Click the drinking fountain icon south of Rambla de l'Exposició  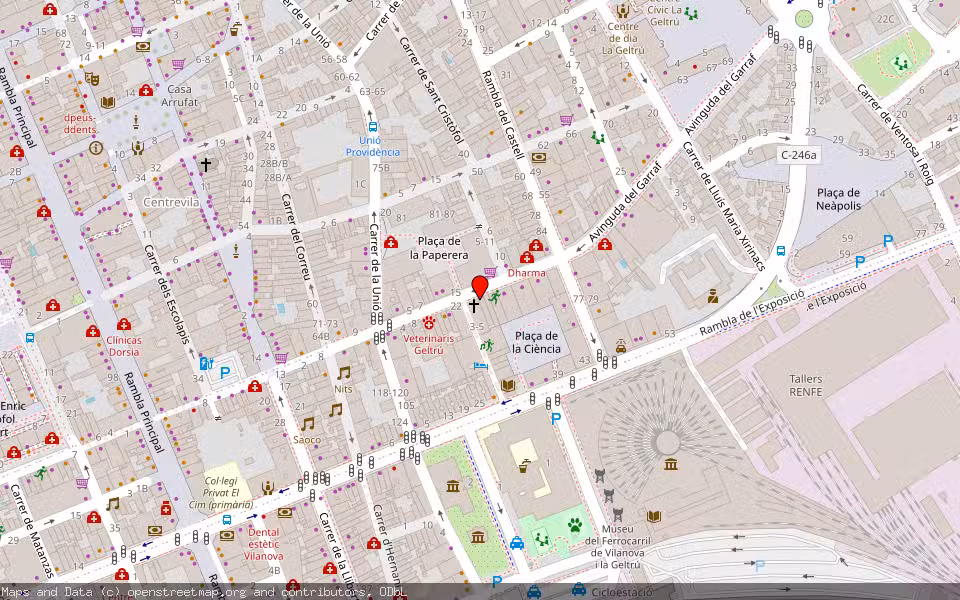[x=524, y=466]
